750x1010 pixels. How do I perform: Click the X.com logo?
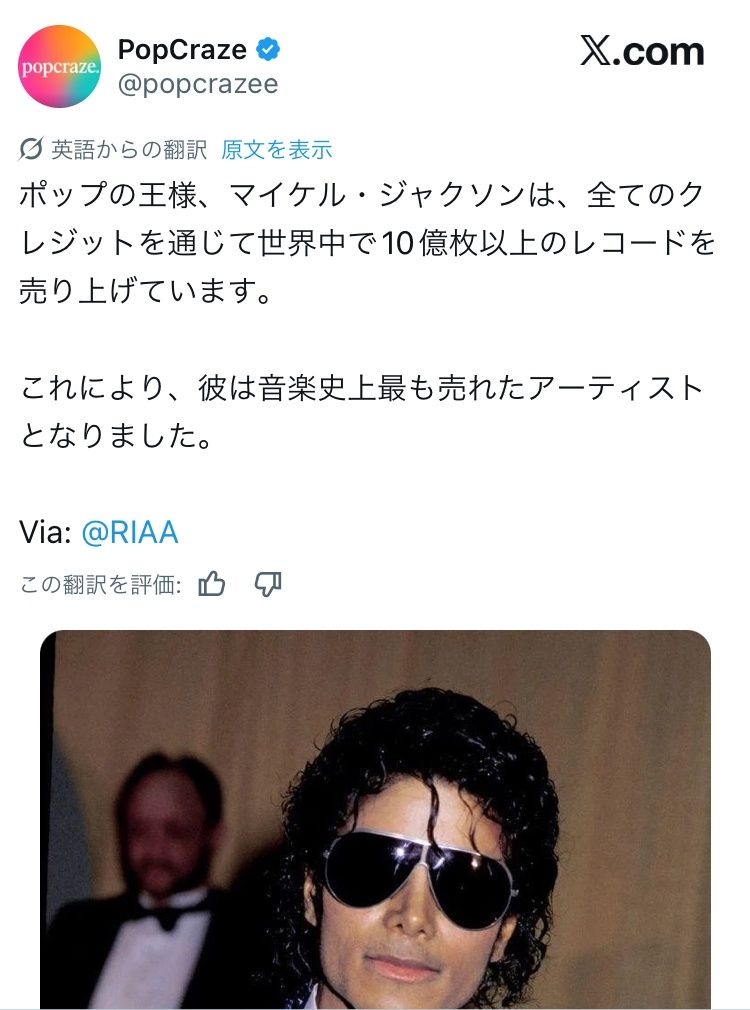click(642, 51)
